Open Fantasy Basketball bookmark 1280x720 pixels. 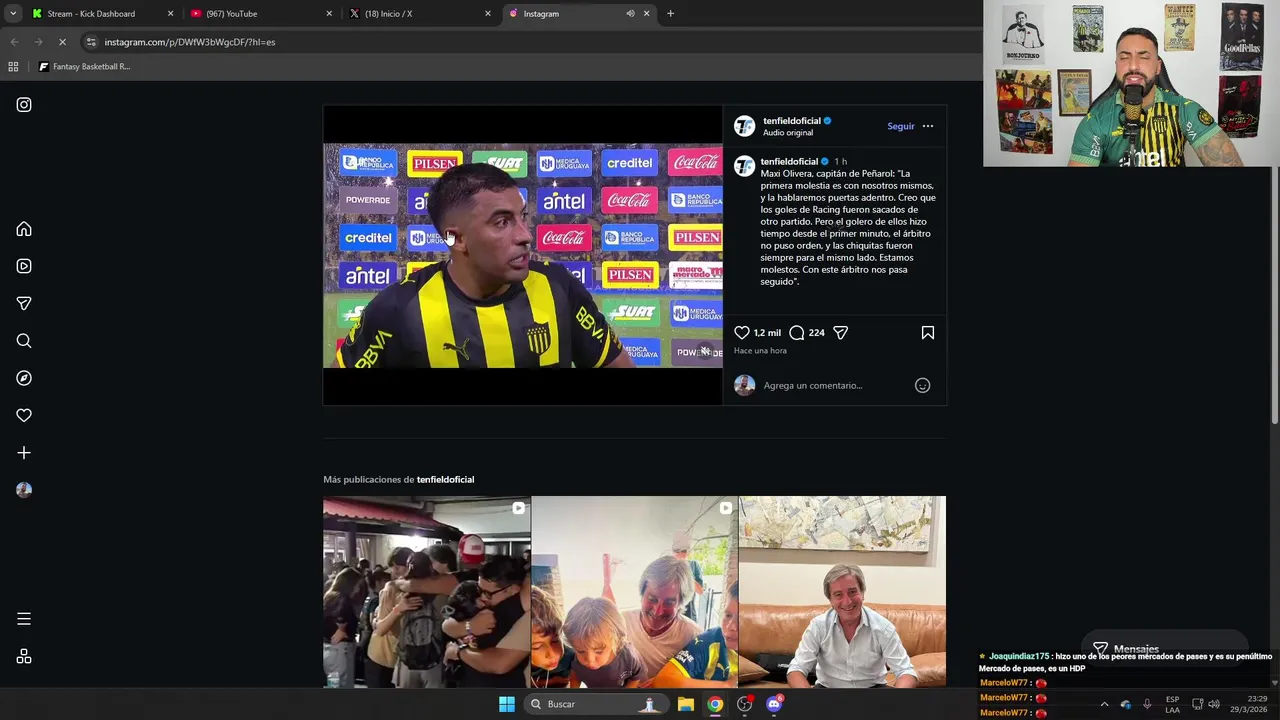pyautogui.click(x=84, y=67)
